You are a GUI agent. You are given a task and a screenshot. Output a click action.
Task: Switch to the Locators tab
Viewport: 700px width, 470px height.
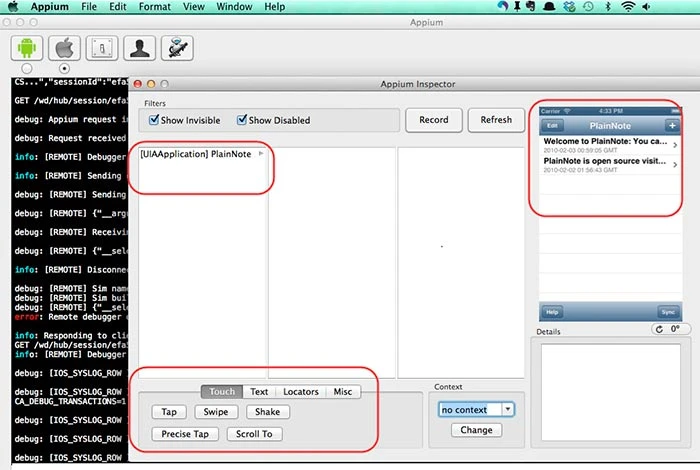pyautogui.click(x=300, y=392)
